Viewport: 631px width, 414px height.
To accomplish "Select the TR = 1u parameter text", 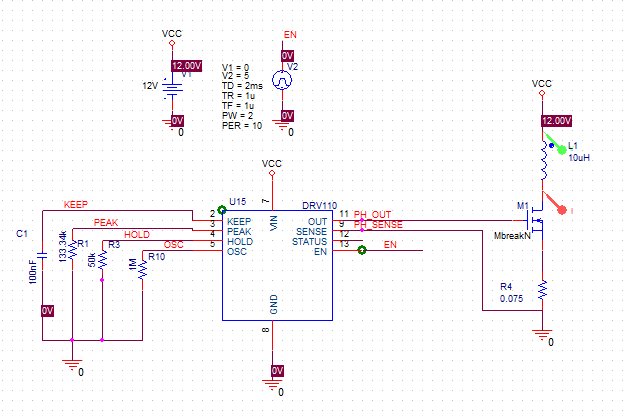I will pos(238,96).
